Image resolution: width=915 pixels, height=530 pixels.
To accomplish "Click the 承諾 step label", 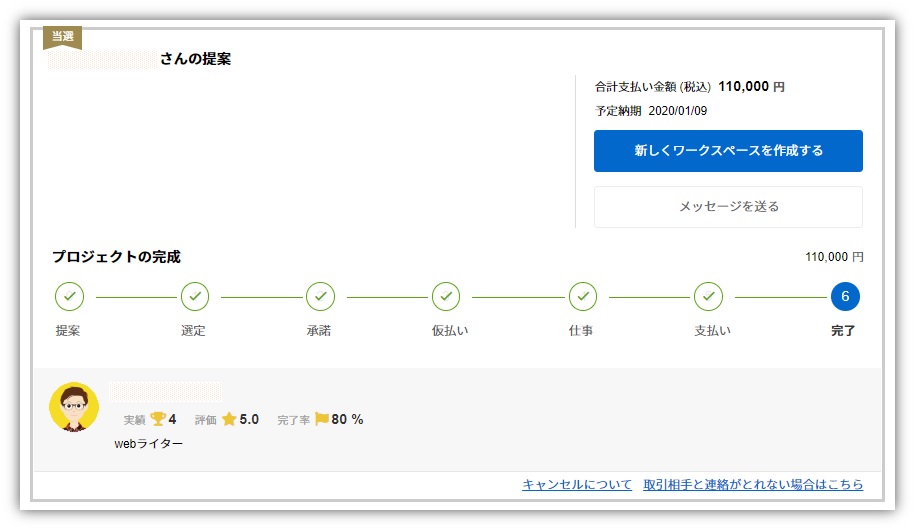I will (319, 331).
